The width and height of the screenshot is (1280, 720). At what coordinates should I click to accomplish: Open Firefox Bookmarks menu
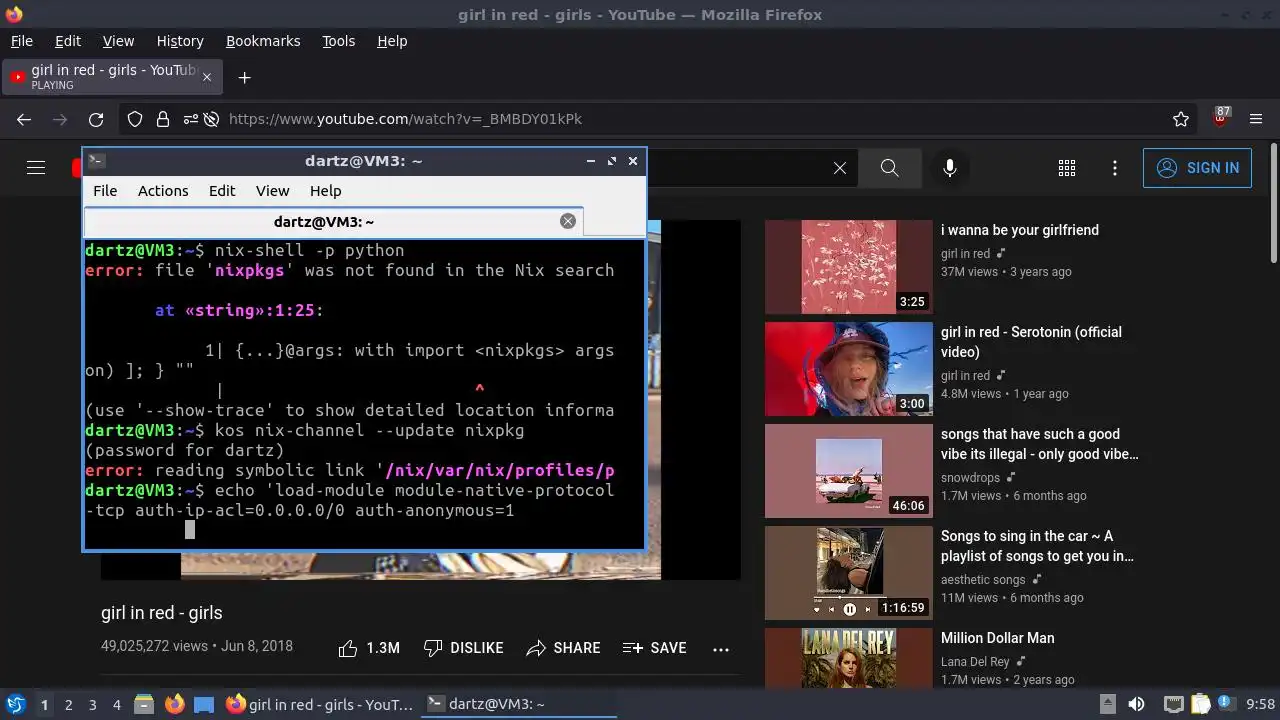point(263,41)
